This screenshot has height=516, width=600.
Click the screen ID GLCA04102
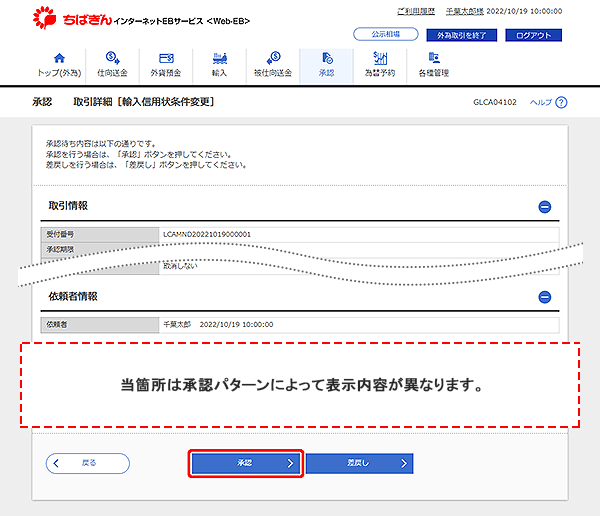(x=495, y=102)
